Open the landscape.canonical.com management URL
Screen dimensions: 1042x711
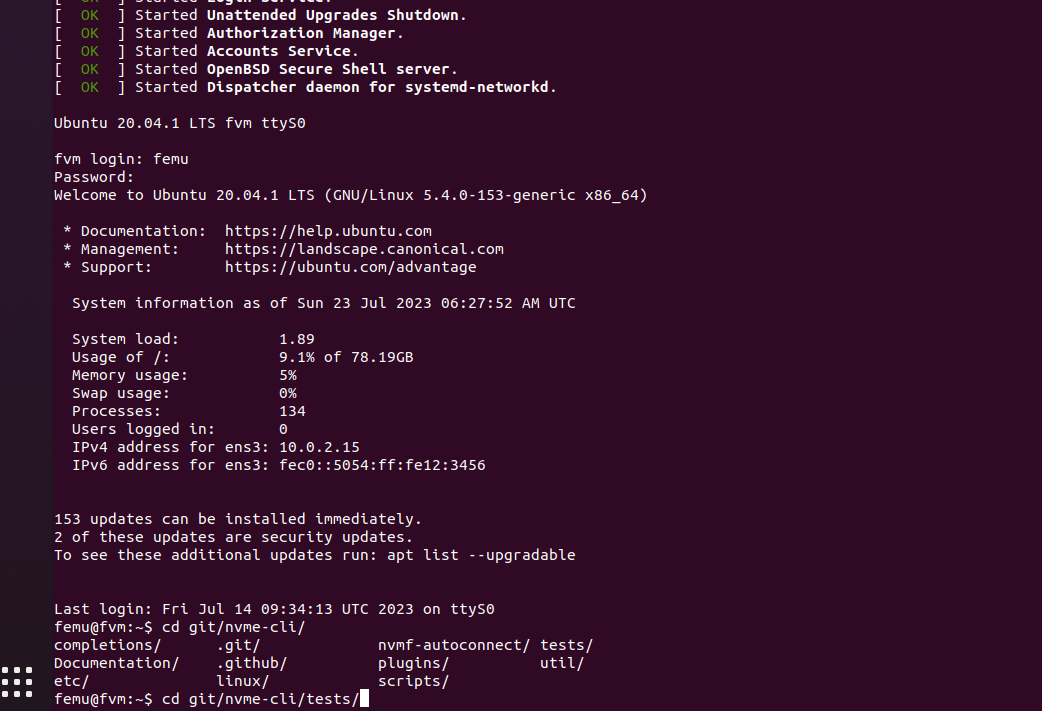tap(364, 249)
